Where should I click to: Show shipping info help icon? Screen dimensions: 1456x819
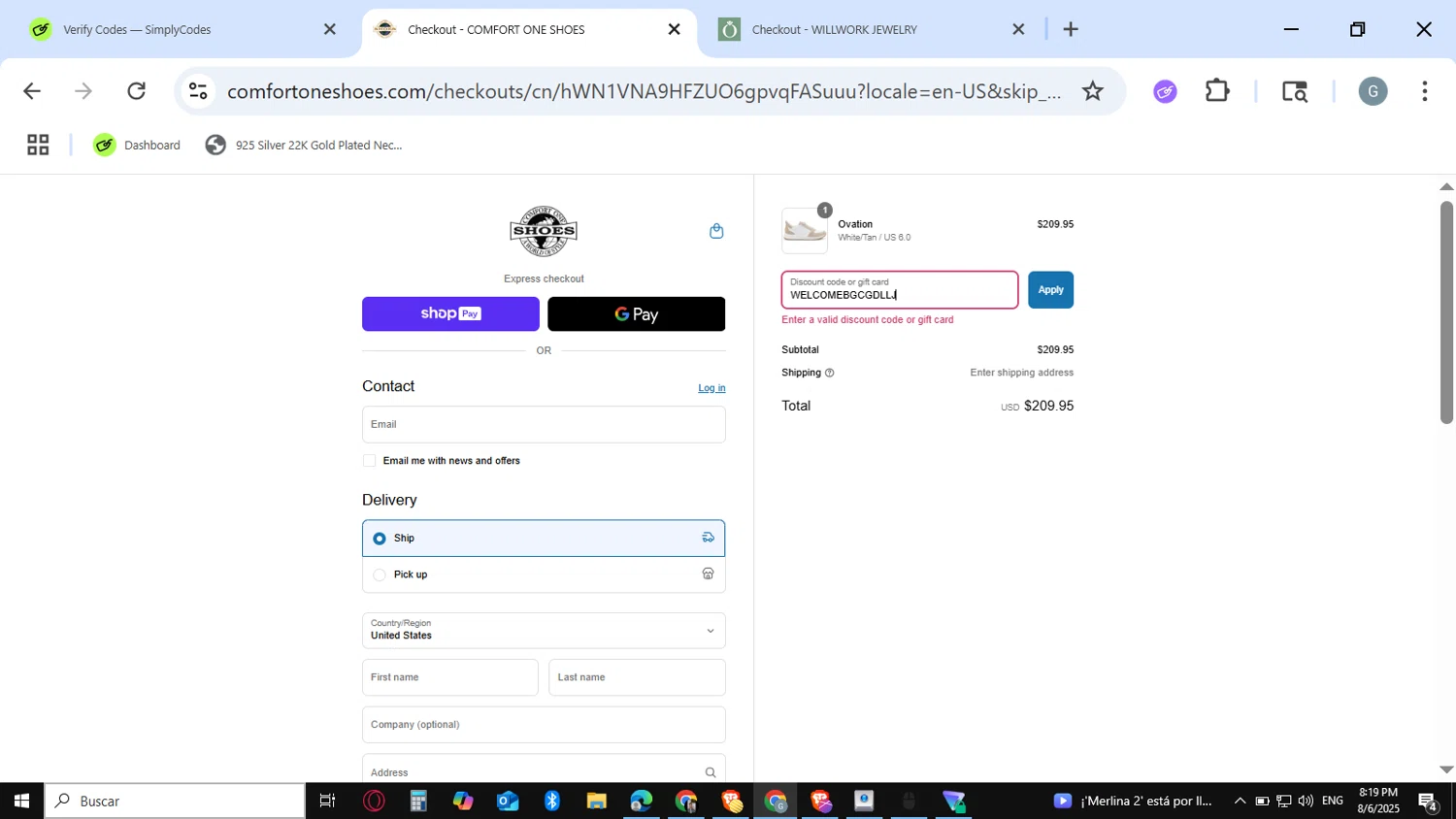click(x=829, y=373)
